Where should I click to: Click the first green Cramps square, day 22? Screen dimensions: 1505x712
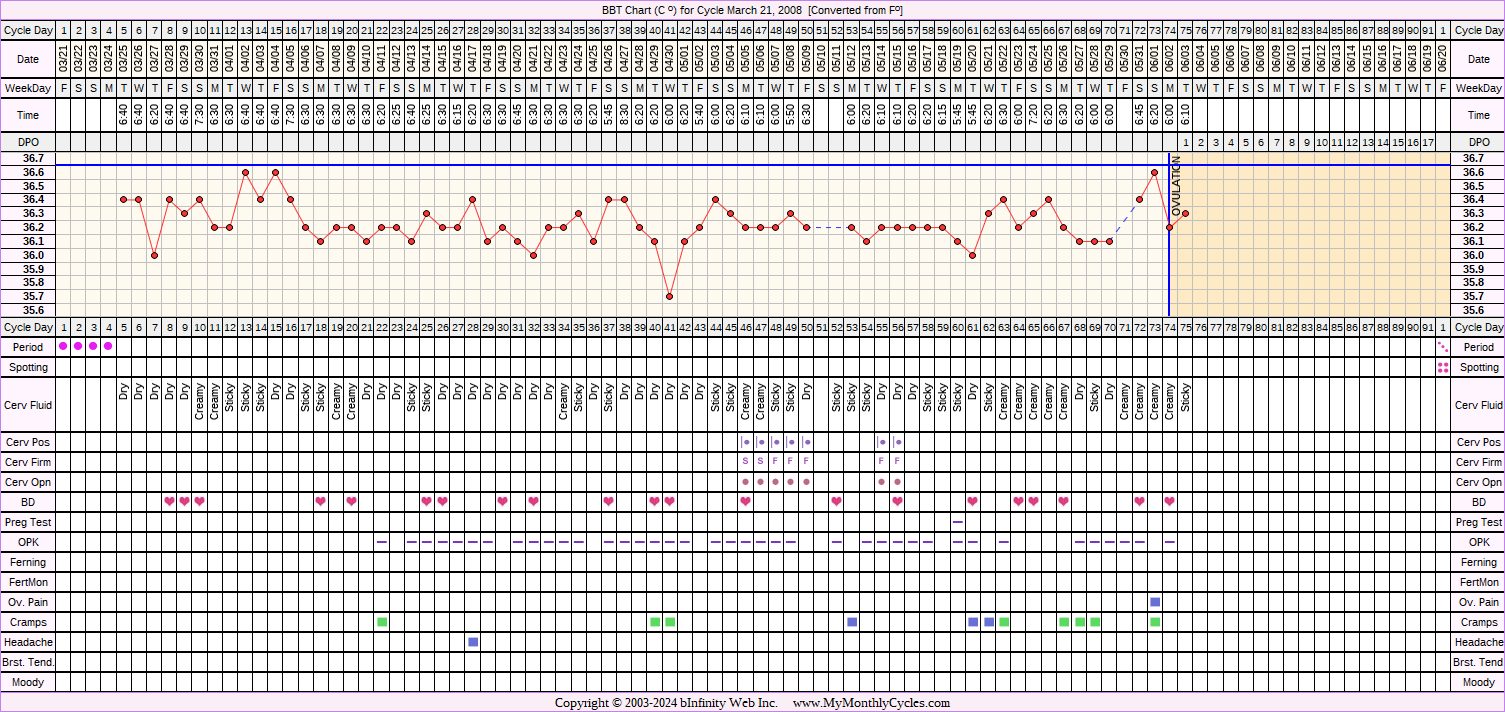[x=382, y=622]
